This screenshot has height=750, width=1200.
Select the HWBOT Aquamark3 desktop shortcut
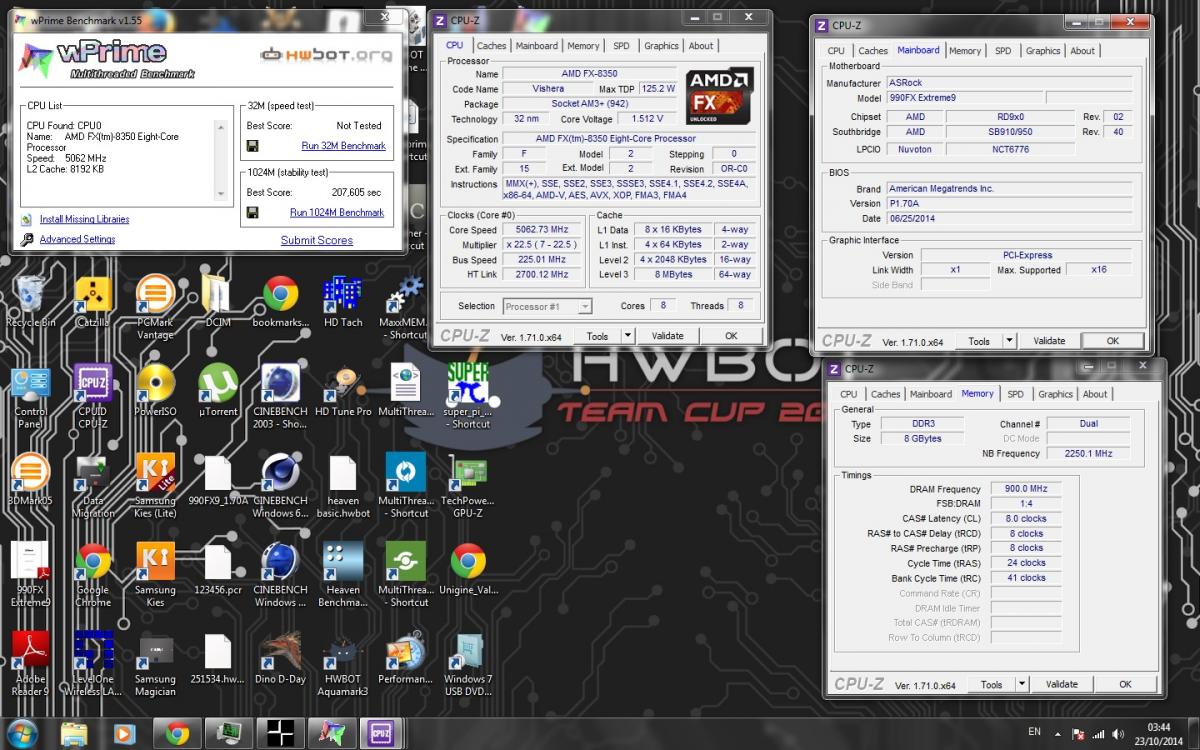click(343, 664)
